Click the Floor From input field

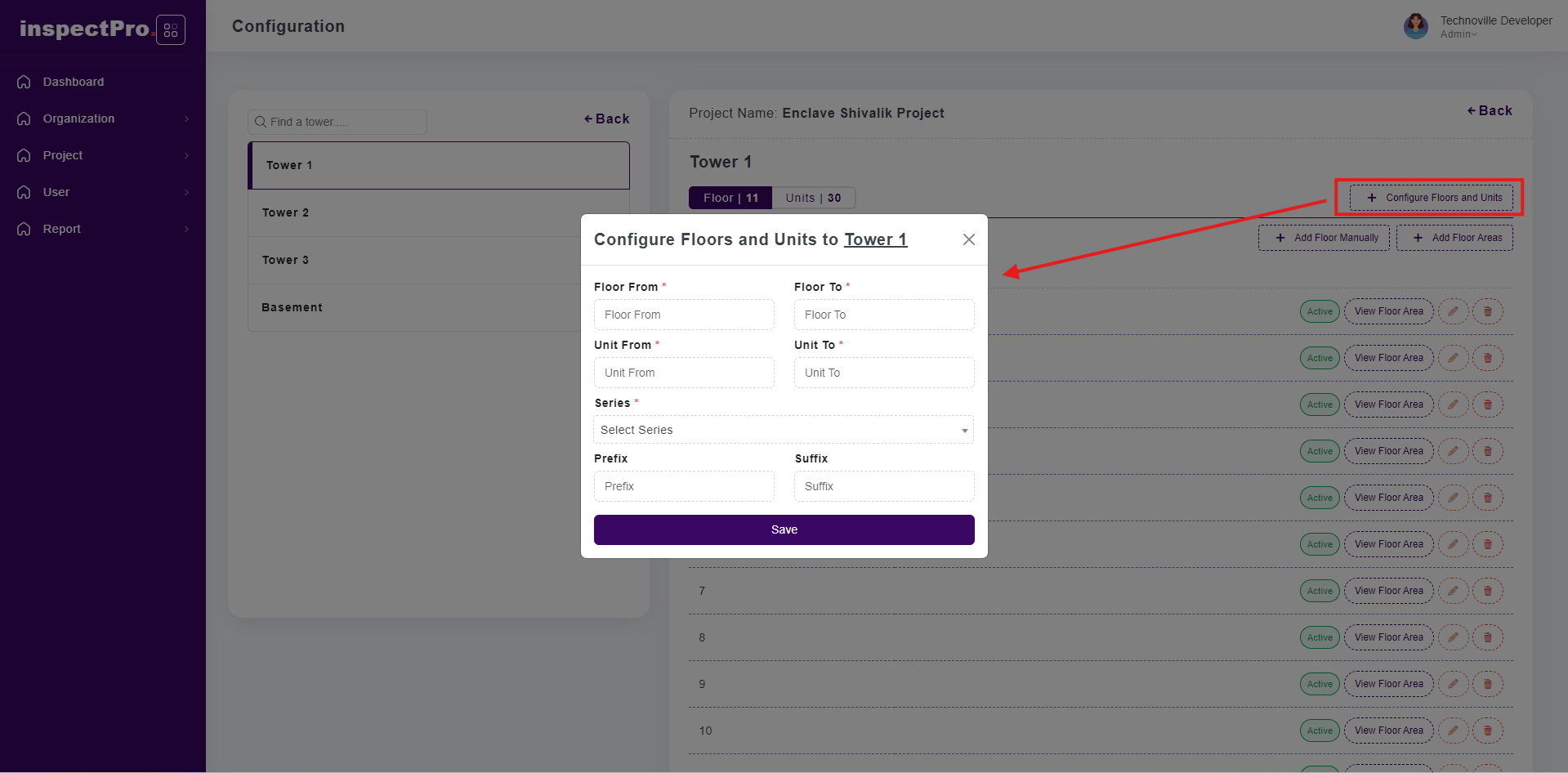click(684, 315)
